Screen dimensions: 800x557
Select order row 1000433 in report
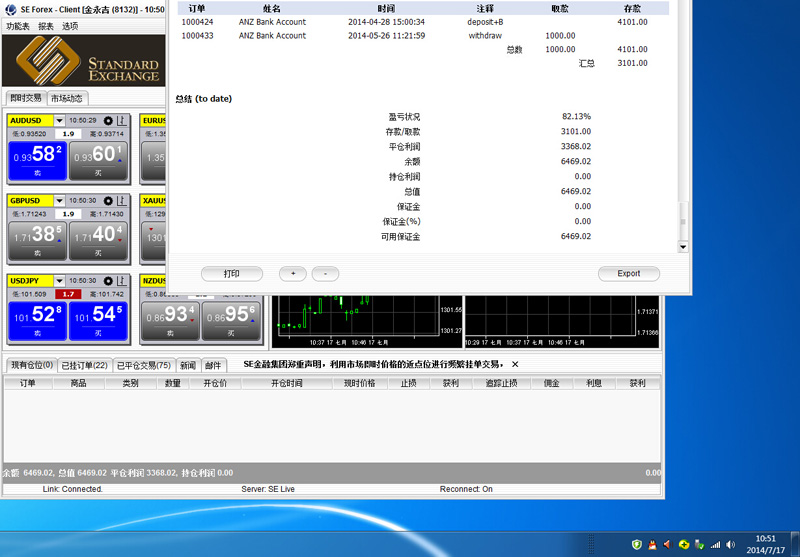(x=422, y=36)
